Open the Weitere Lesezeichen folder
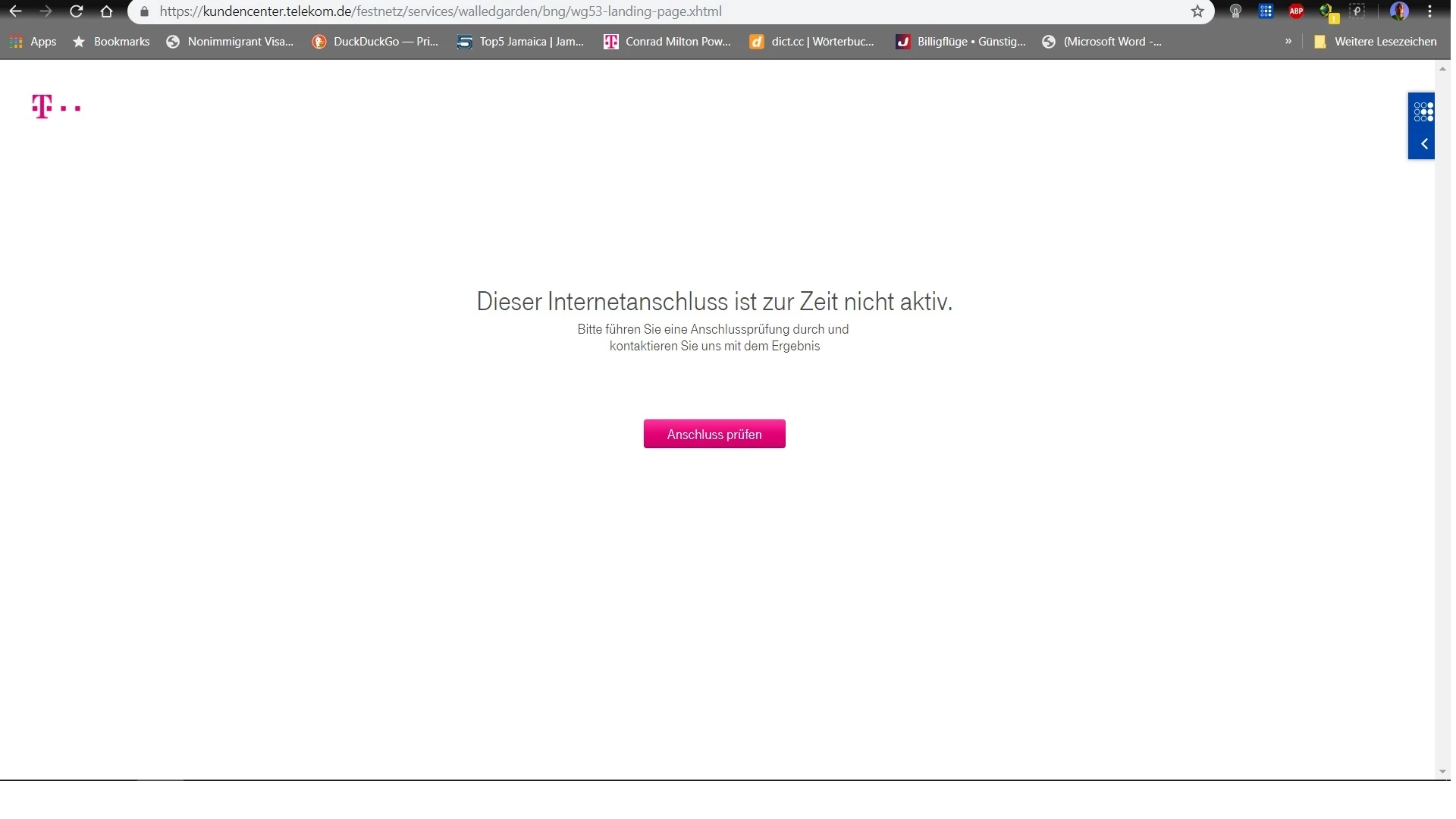Viewport: 1456px width, 819px height. (x=1375, y=42)
